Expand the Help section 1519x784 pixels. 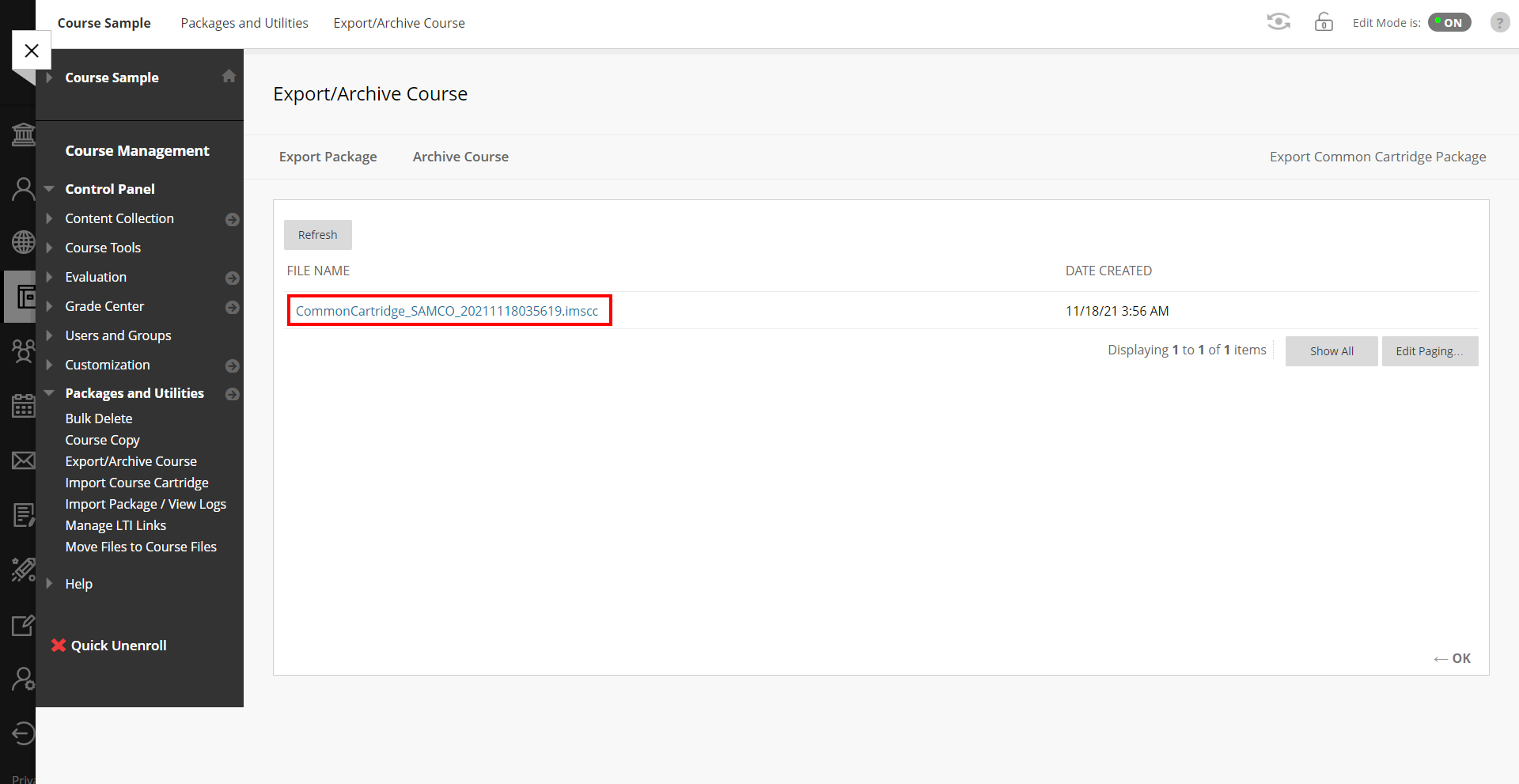(x=49, y=584)
